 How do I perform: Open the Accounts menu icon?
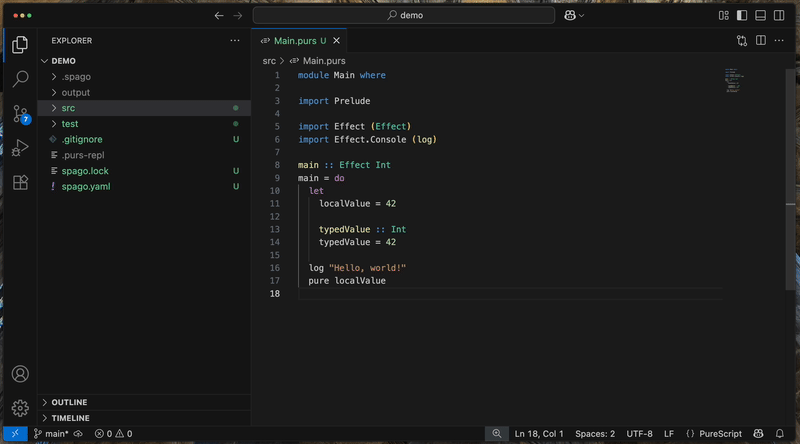(x=20, y=374)
